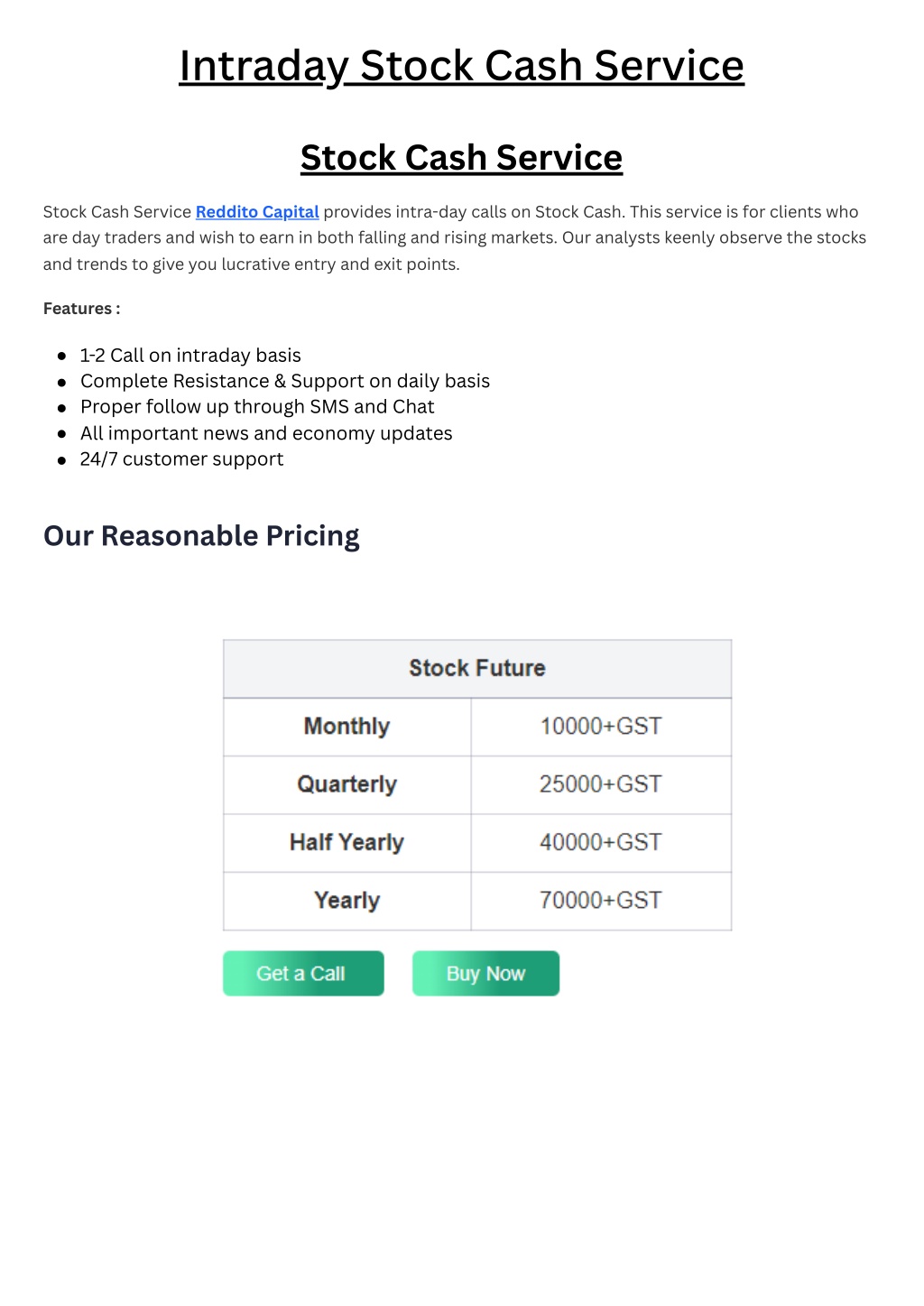The width and height of the screenshot is (924, 1306).
Task: Click the 10000+GST monthly price cell
Action: click(601, 727)
